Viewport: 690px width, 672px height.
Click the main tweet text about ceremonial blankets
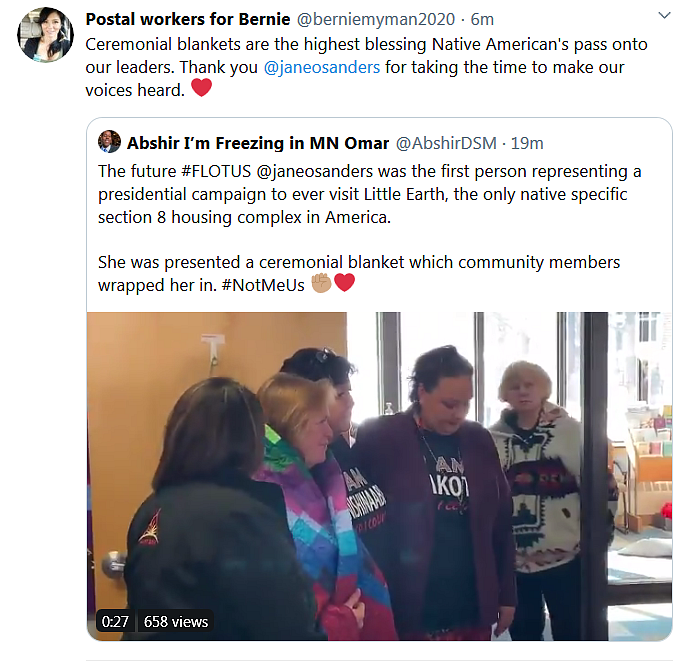pyautogui.click(x=366, y=67)
